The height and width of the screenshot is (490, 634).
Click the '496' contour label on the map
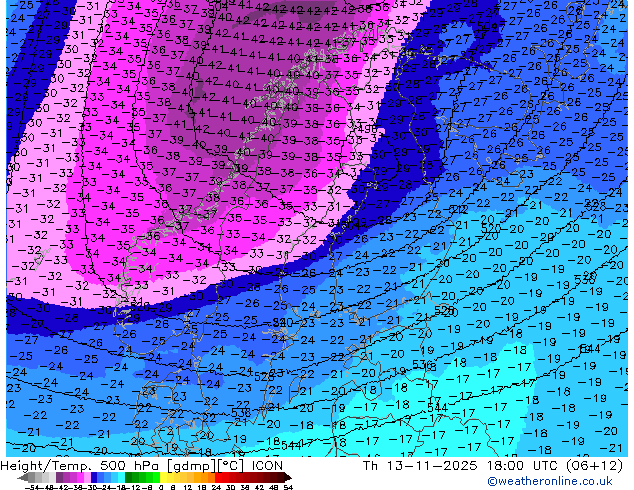(367, 129)
